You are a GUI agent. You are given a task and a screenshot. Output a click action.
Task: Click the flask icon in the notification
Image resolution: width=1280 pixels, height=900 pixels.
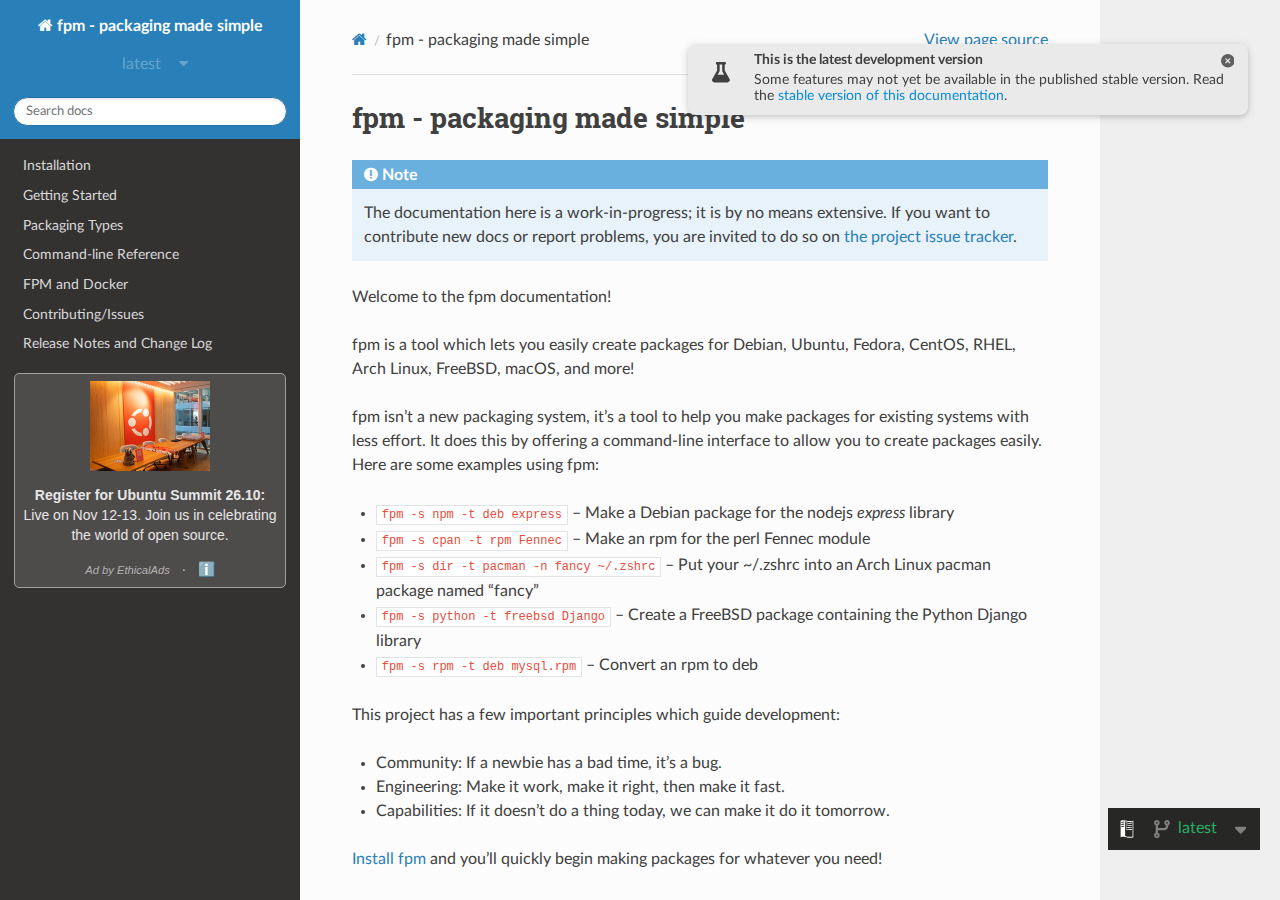pyautogui.click(x=720, y=72)
